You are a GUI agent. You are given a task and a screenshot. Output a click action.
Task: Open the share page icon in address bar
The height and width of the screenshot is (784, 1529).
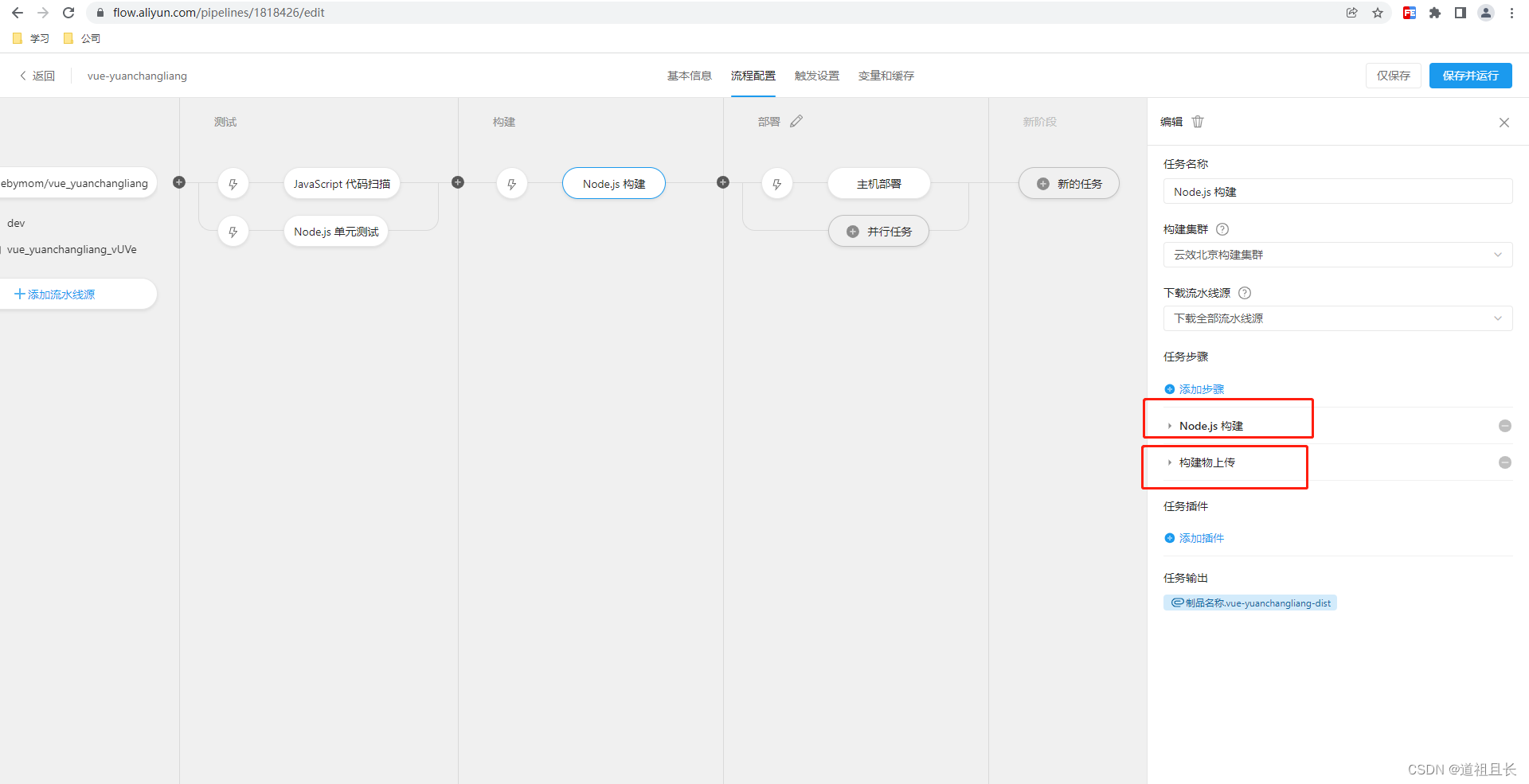(1352, 13)
